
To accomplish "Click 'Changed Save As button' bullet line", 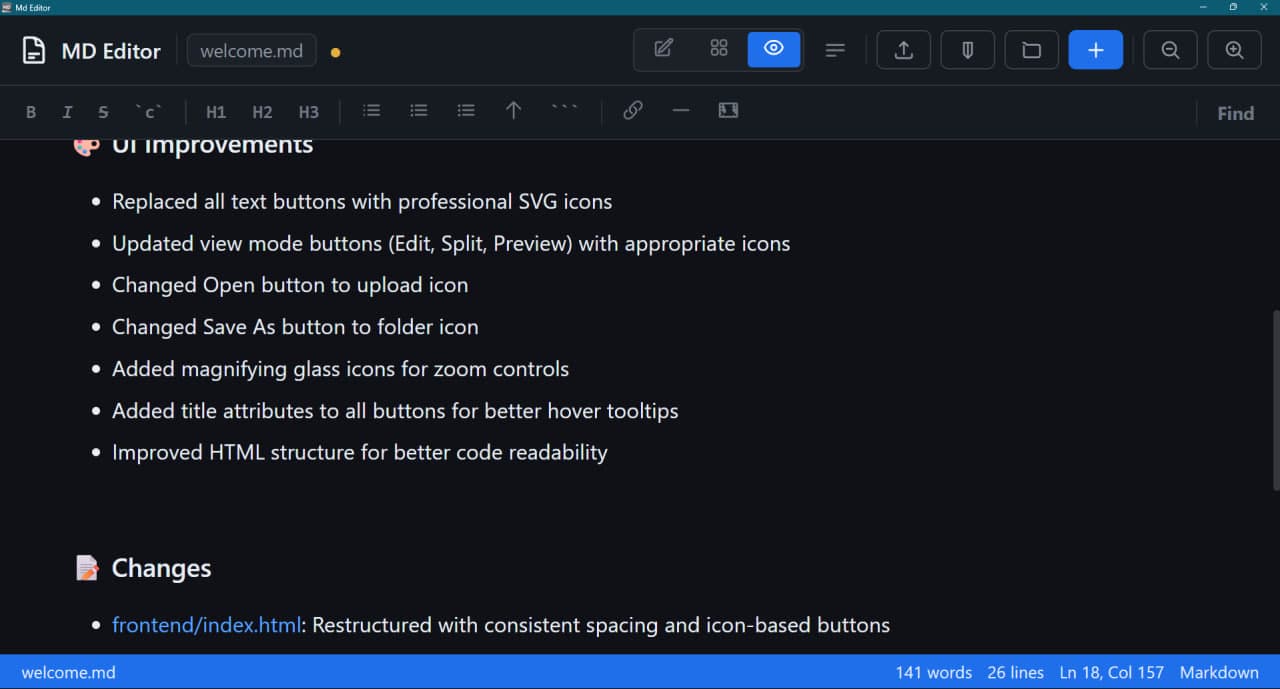I will pyautogui.click(x=295, y=327).
